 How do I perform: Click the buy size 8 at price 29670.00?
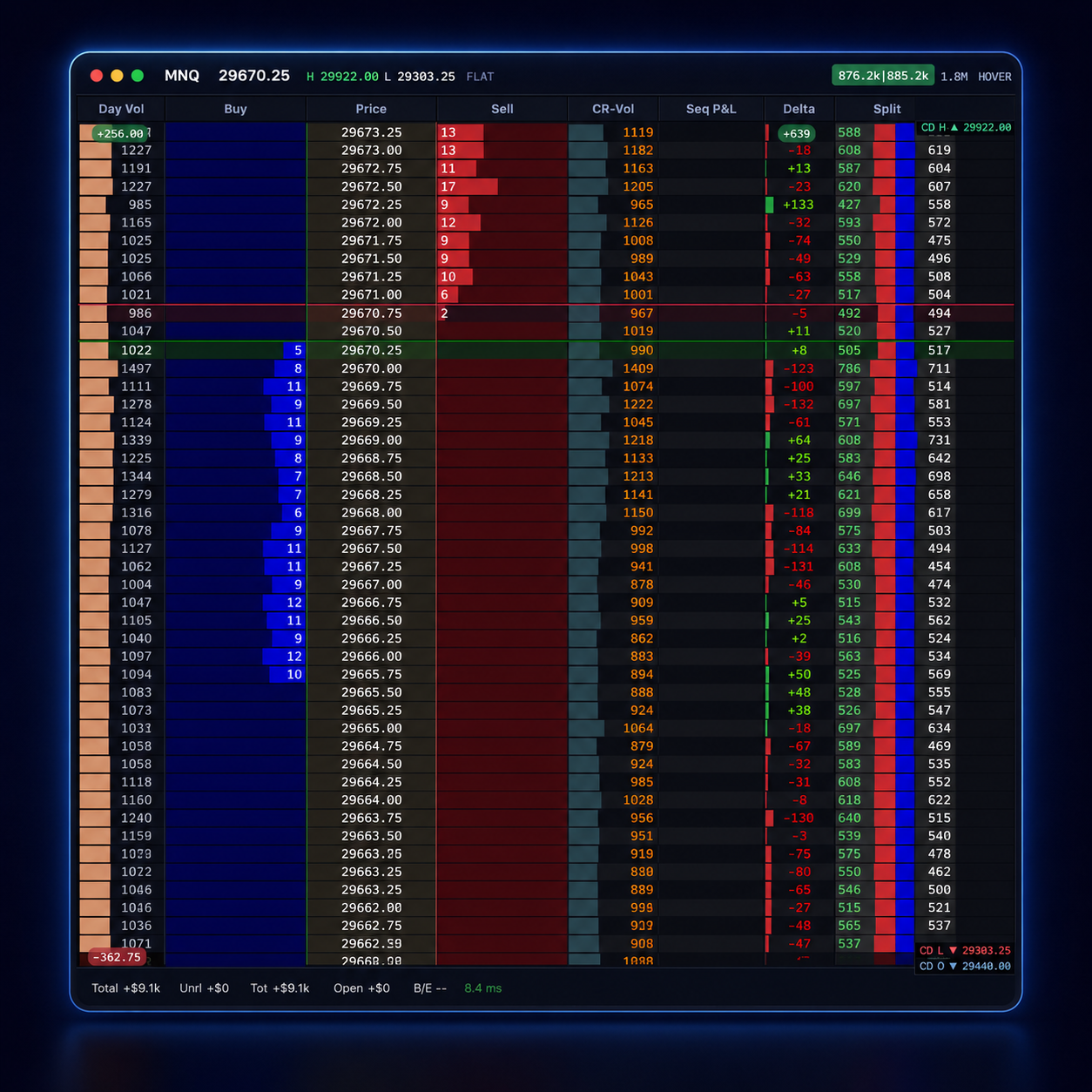[x=298, y=368]
